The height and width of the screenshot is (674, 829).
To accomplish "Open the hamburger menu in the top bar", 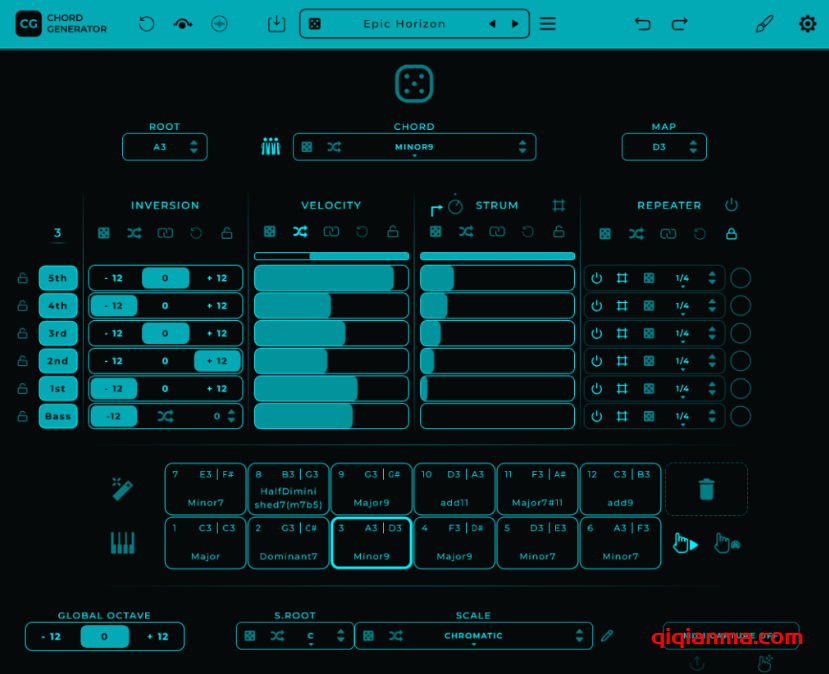I will (x=547, y=23).
